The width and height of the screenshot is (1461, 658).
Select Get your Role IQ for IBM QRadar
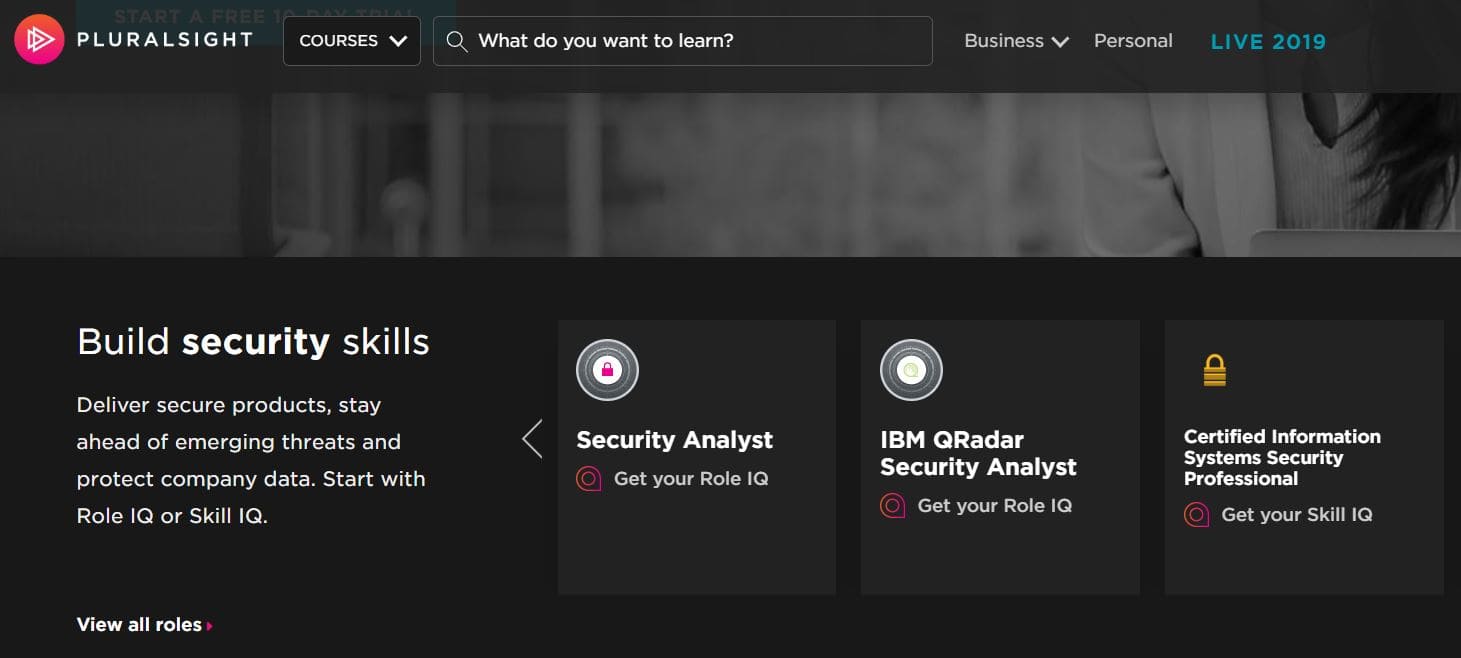click(x=995, y=506)
